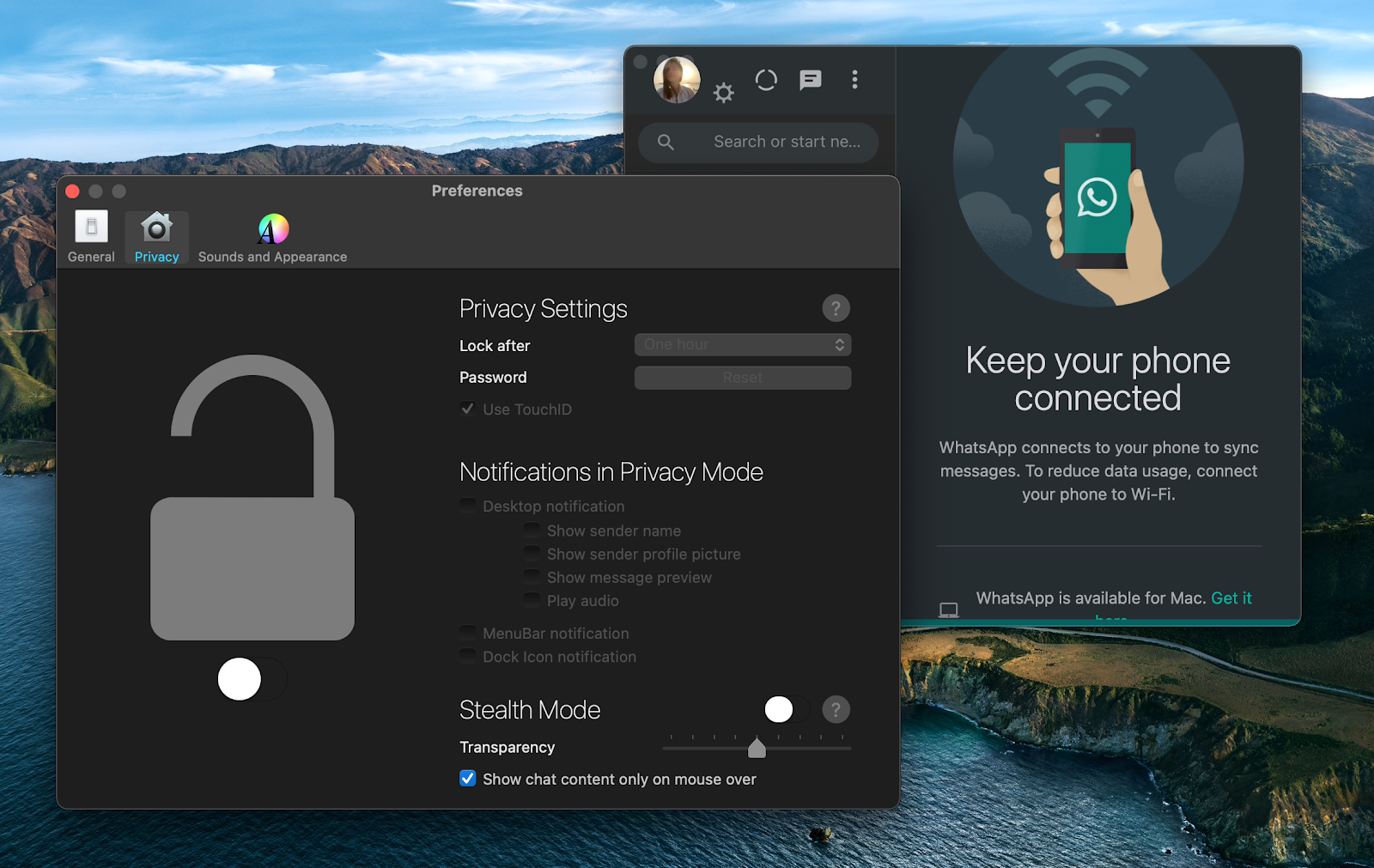Open the Lock after dropdown
Viewport: 1374px width, 868px height.
[x=743, y=344]
